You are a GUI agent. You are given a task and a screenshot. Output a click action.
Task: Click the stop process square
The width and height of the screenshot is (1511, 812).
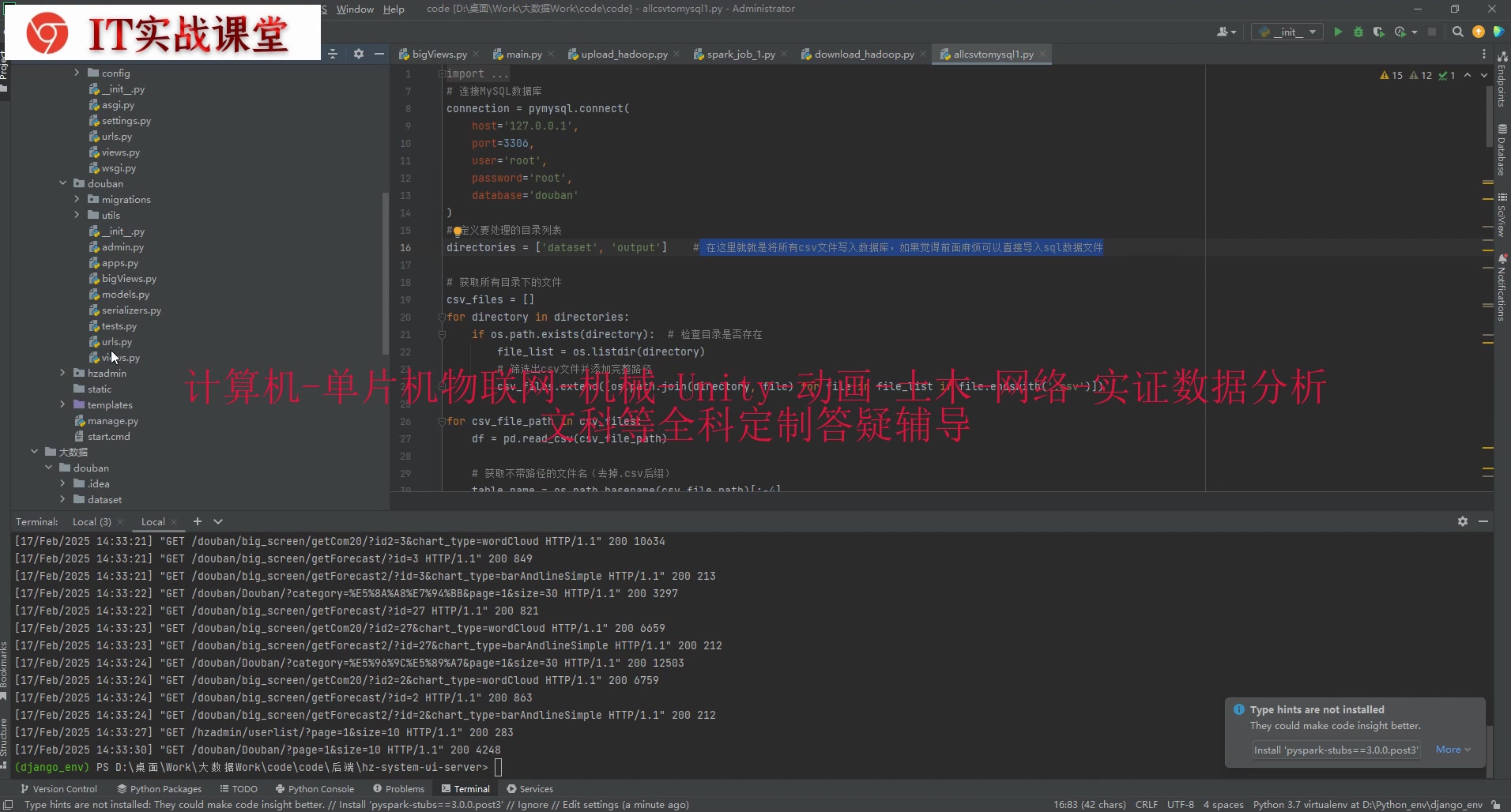coord(1432,32)
